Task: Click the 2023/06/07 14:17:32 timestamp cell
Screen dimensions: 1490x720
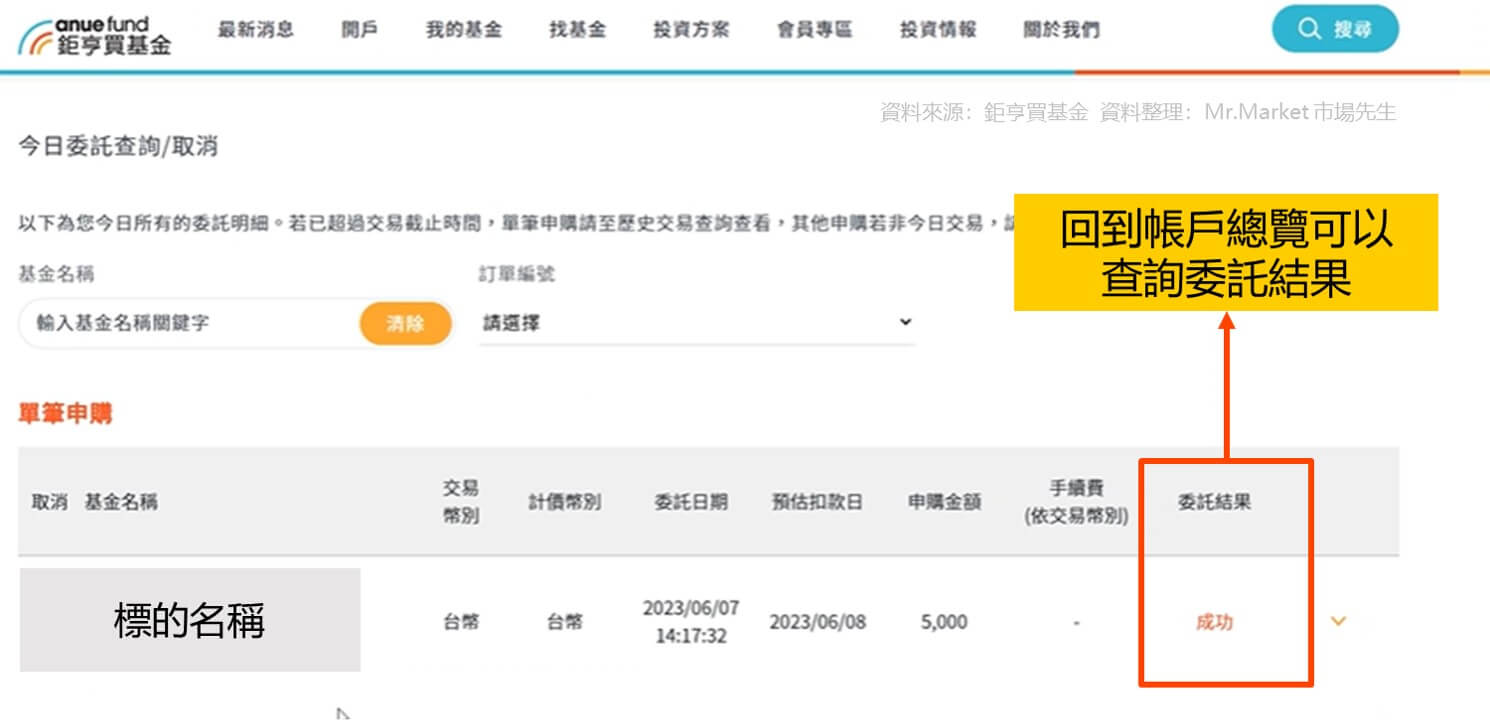Action: (691, 622)
